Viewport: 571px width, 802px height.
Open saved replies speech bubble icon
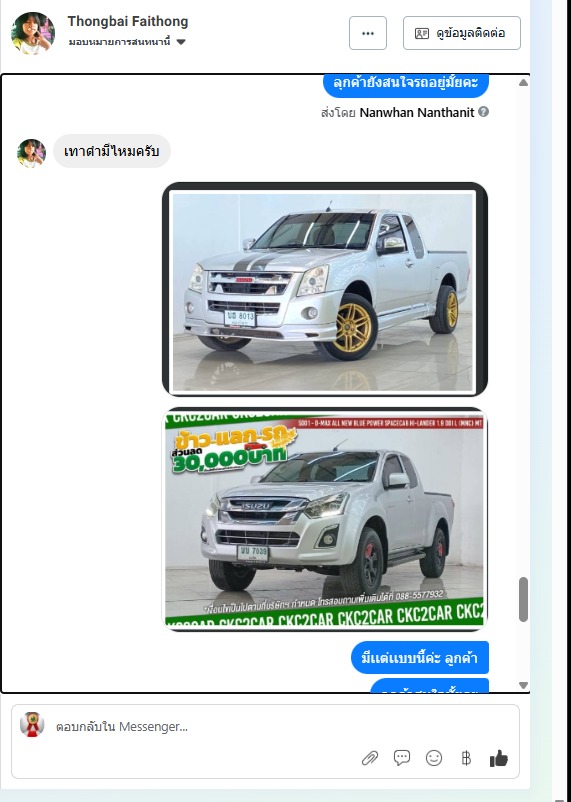[x=402, y=758]
